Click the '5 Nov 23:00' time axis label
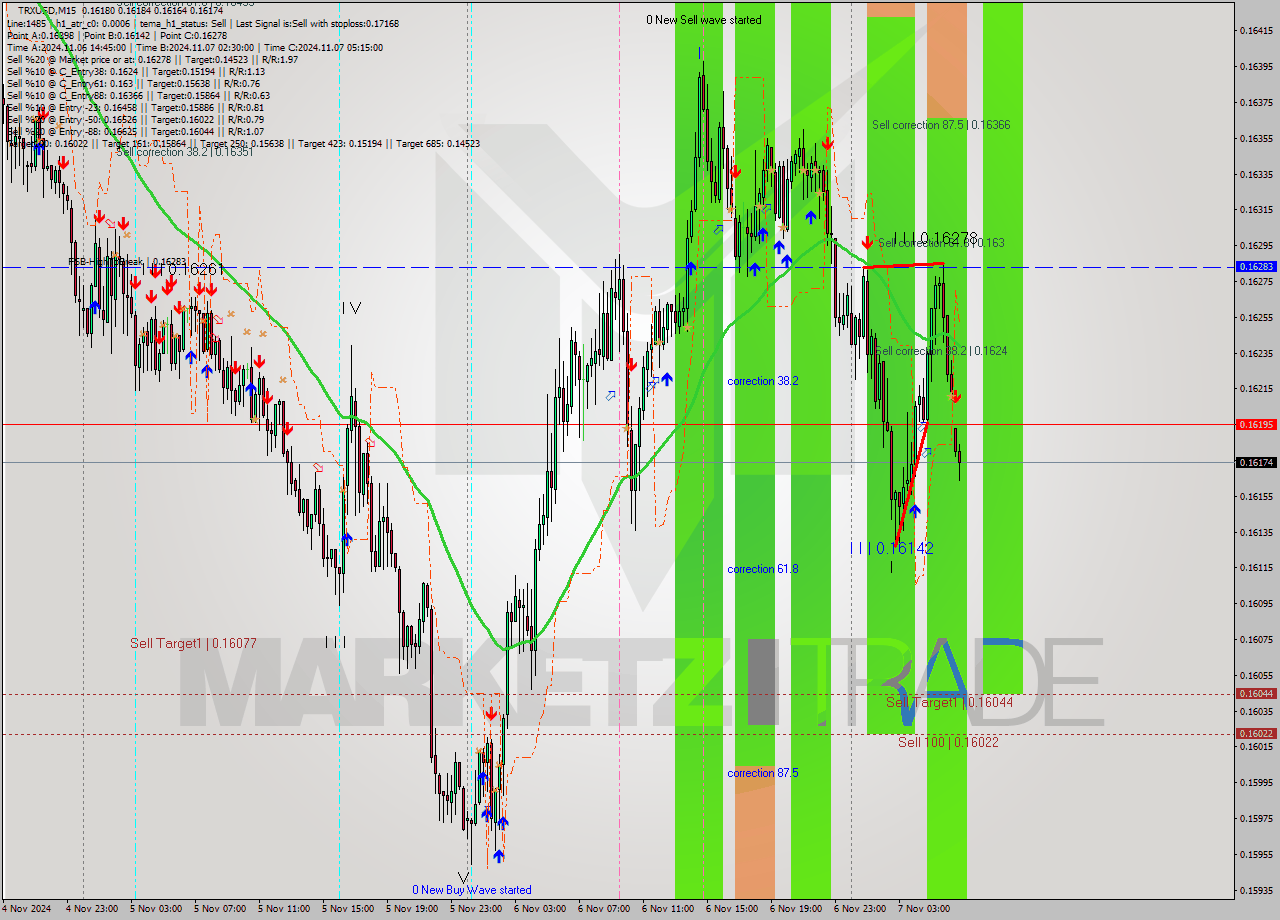The height and width of the screenshot is (920, 1280). pos(477,909)
